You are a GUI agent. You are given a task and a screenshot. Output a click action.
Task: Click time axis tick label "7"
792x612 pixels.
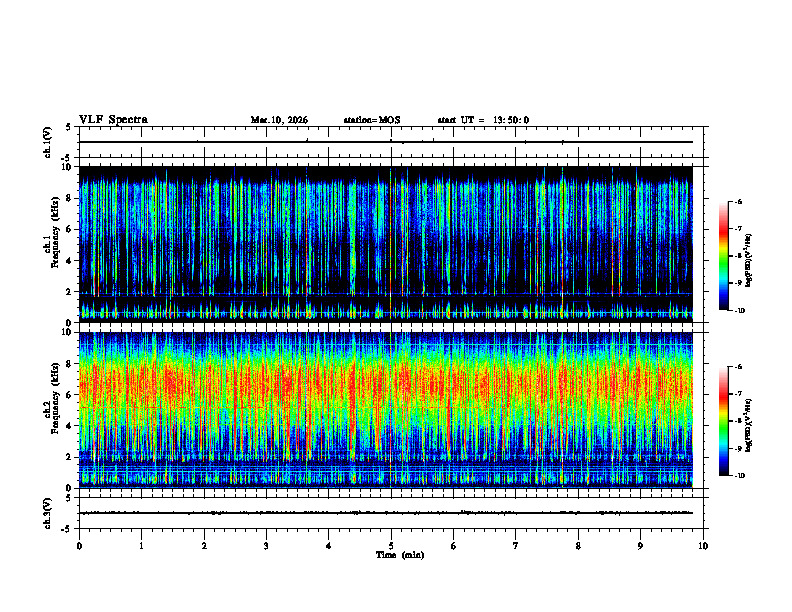(516, 546)
